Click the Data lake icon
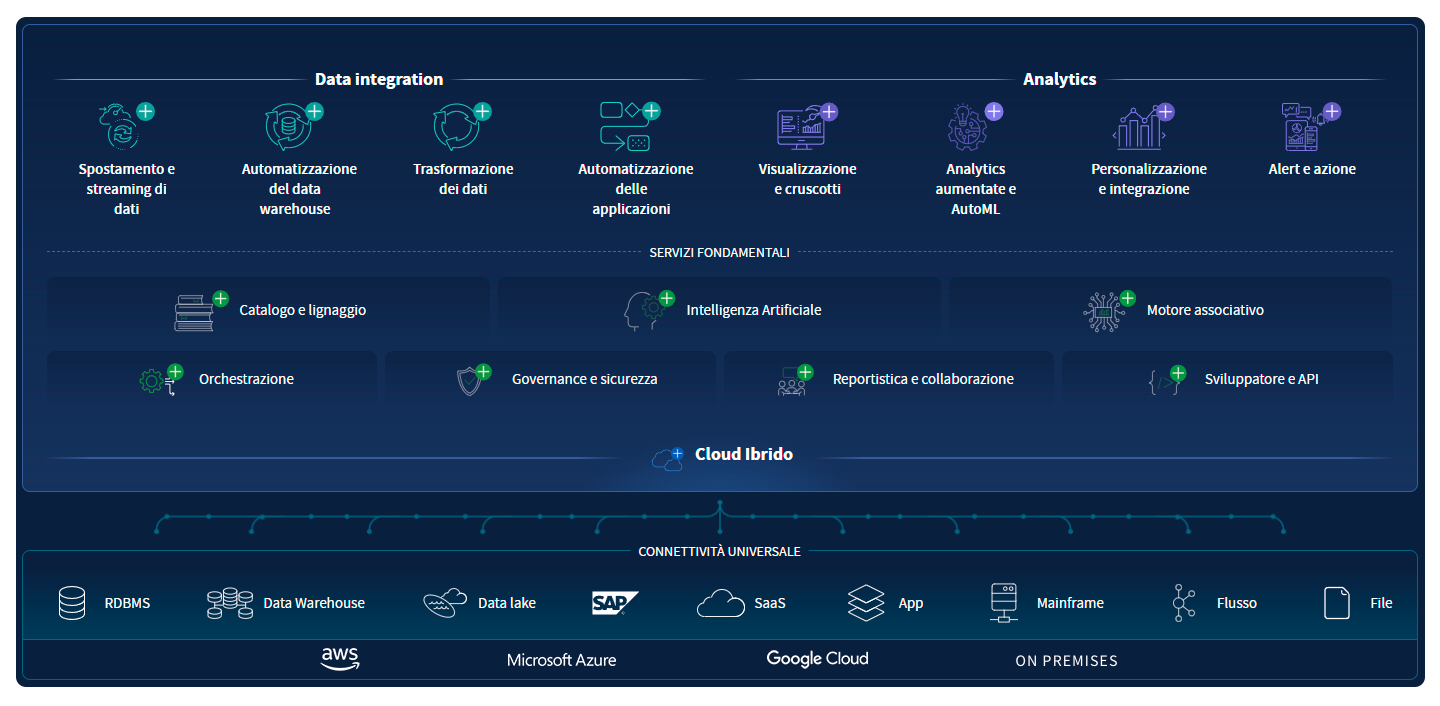 tap(445, 603)
